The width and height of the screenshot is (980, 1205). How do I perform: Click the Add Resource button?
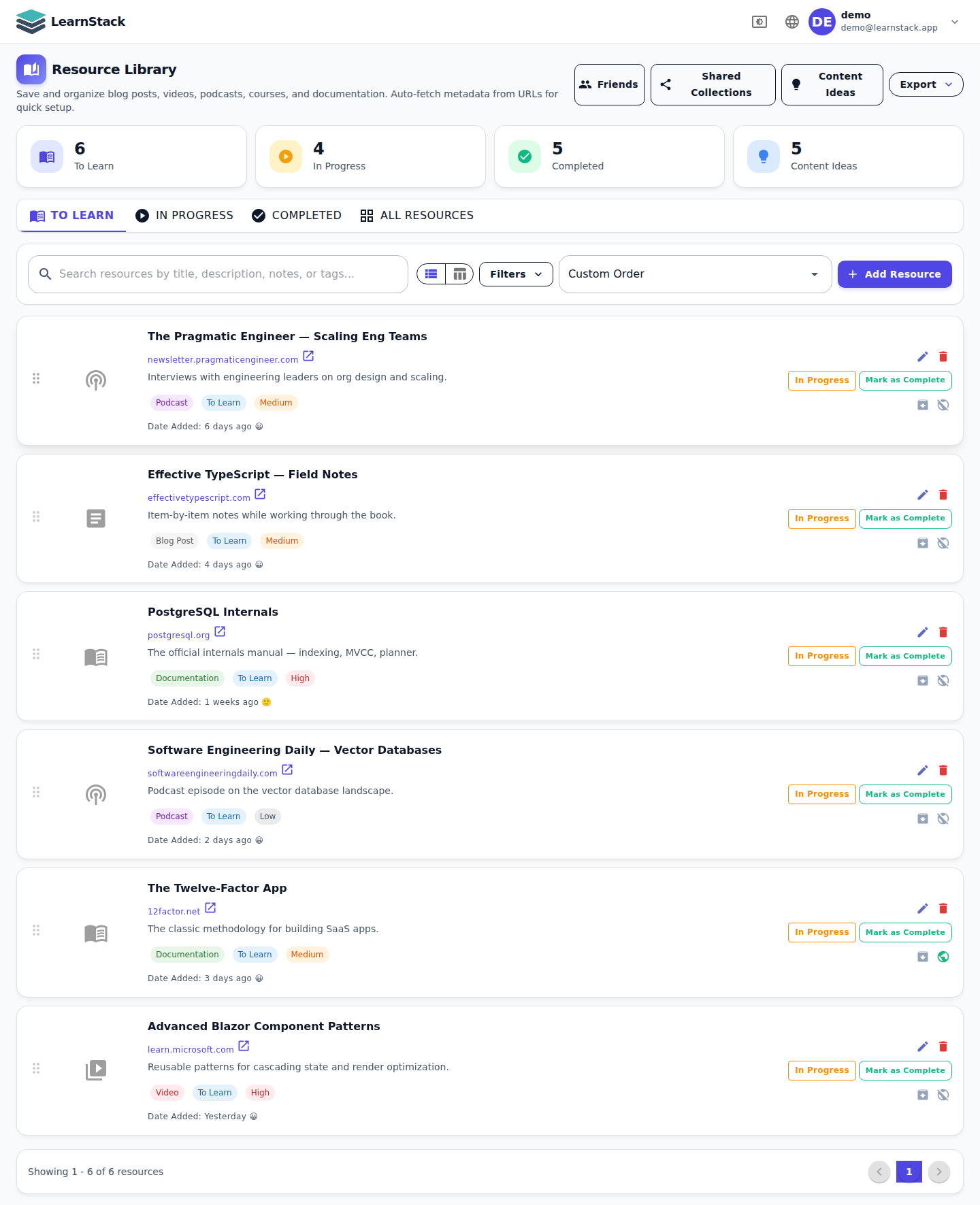point(895,274)
